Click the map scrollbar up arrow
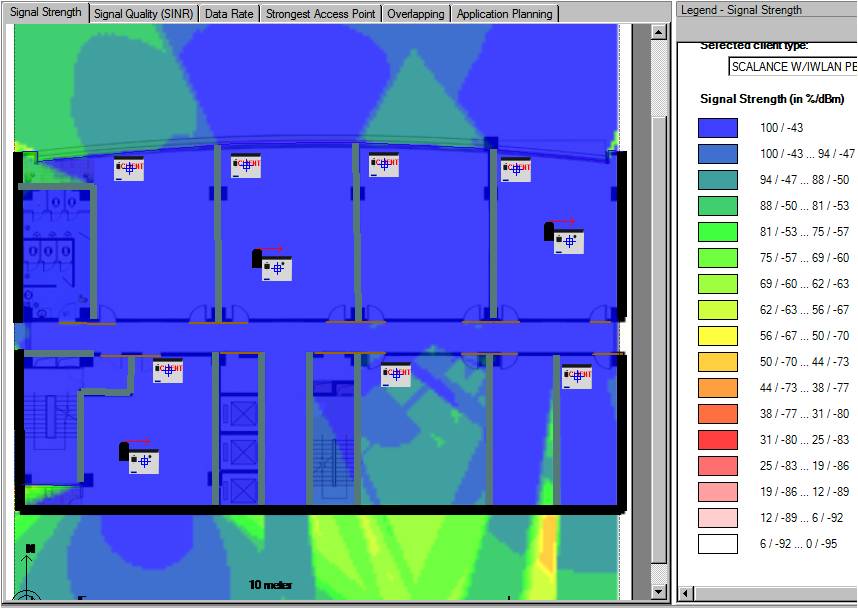858x609 pixels. (x=659, y=32)
